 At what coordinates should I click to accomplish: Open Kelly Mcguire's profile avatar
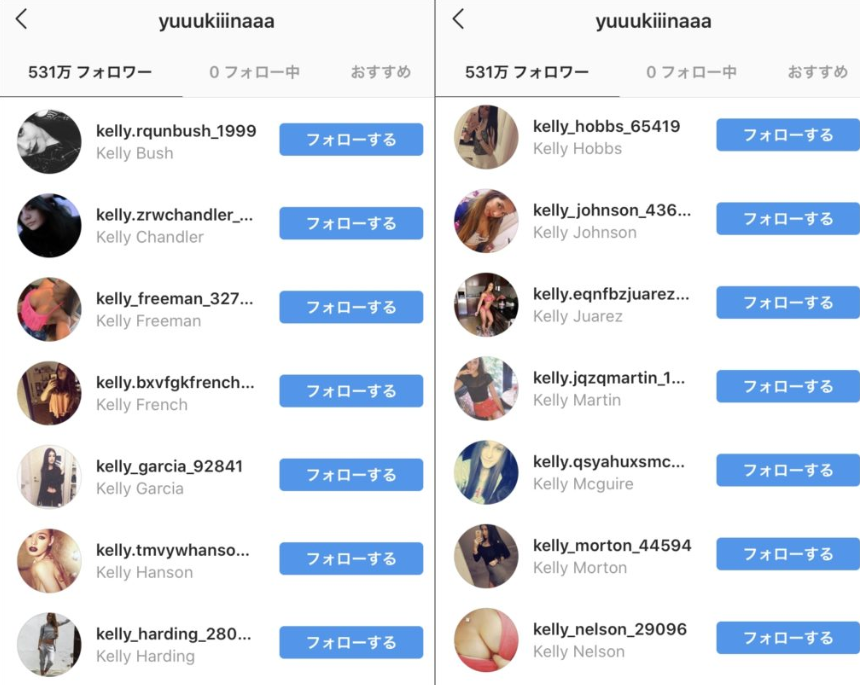pyautogui.click(x=486, y=472)
